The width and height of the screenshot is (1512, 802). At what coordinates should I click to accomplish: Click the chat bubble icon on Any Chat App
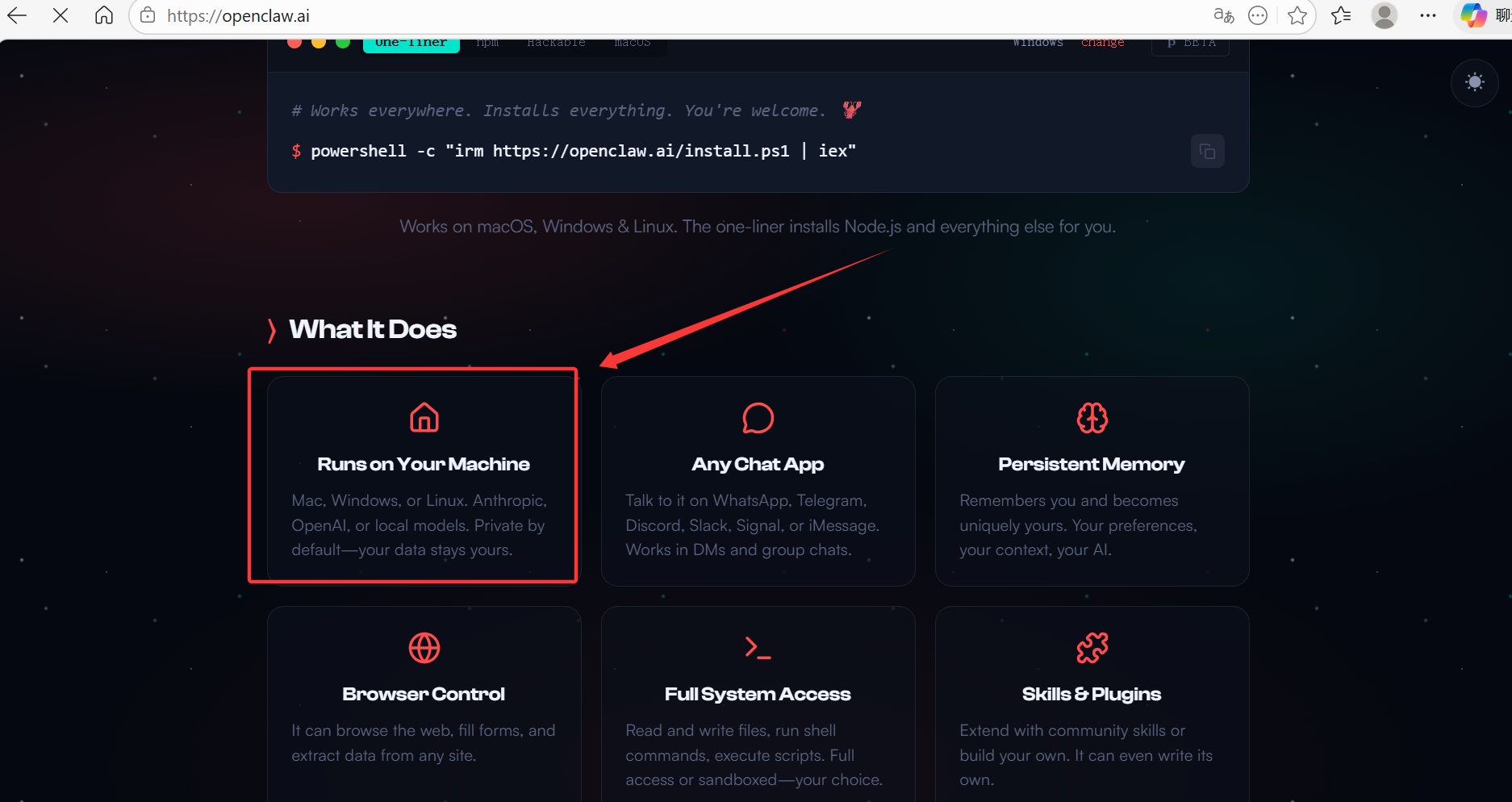[758, 418]
